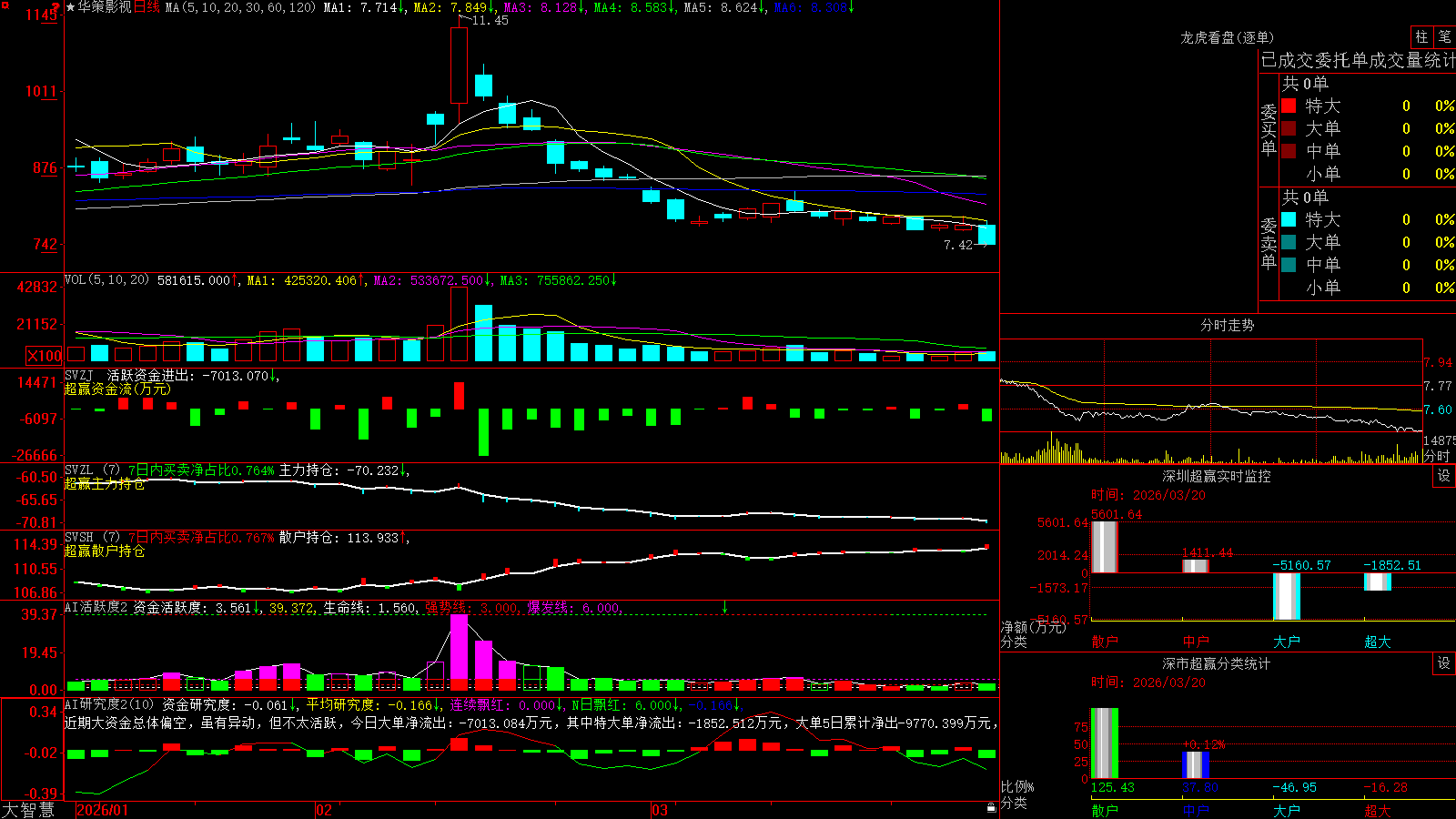The height and width of the screenshot is (819, 1456).
Task: Click the AI研究度2(10) indicator name
Action: (x=109, y=704)
